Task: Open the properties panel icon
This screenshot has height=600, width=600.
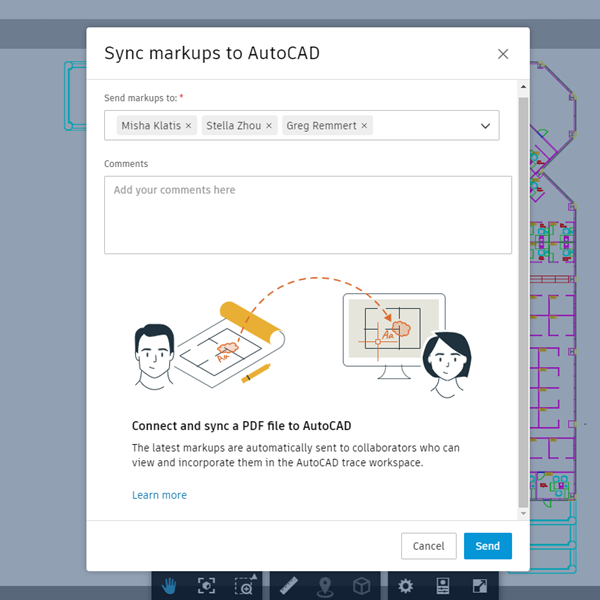Action: (x=443, y=585)
